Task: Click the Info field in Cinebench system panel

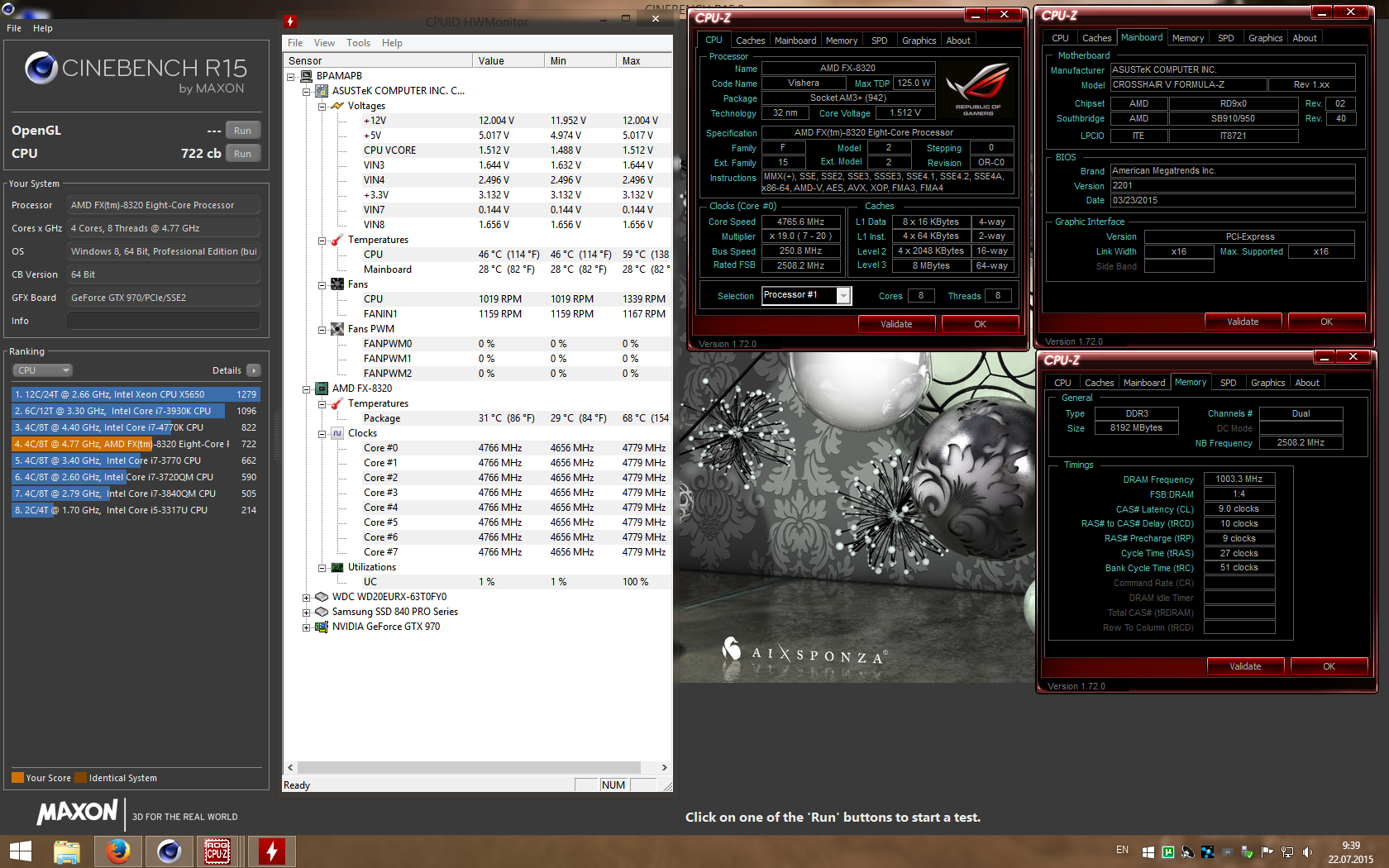Action: click(x=164, y=321)
